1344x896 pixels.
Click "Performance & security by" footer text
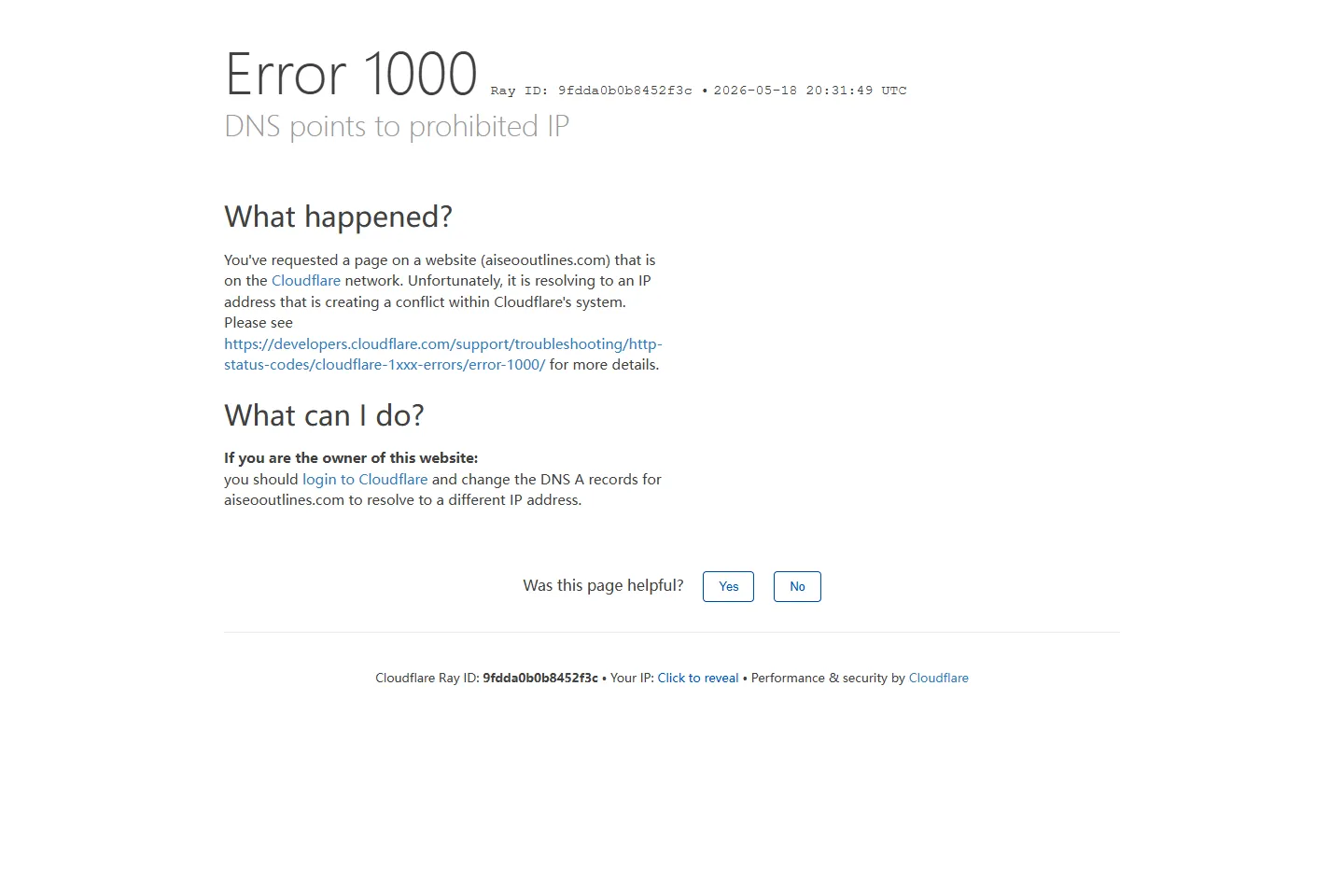tap(828, 679)
